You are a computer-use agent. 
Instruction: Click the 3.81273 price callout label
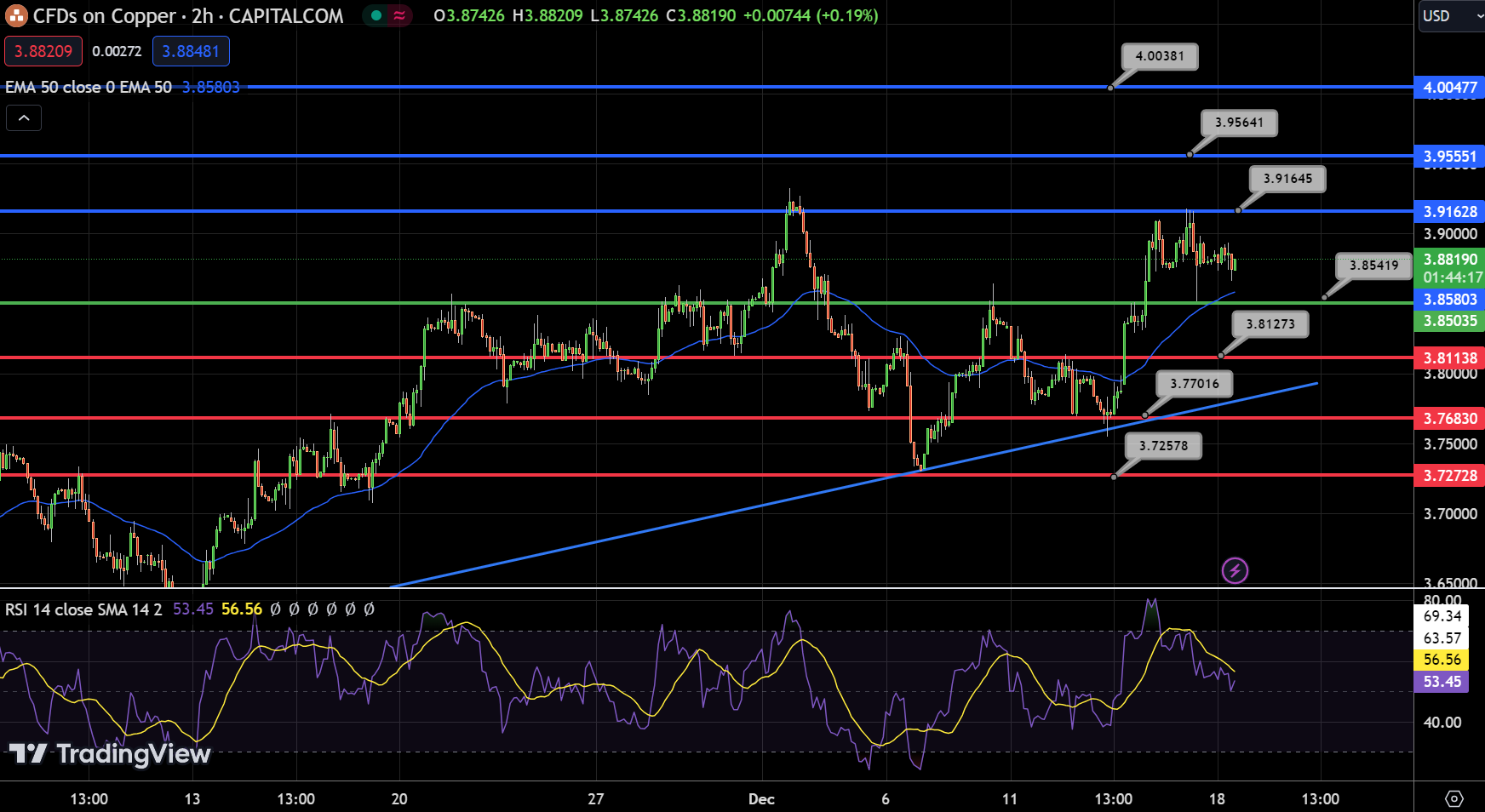click(x=1270, y=324)
